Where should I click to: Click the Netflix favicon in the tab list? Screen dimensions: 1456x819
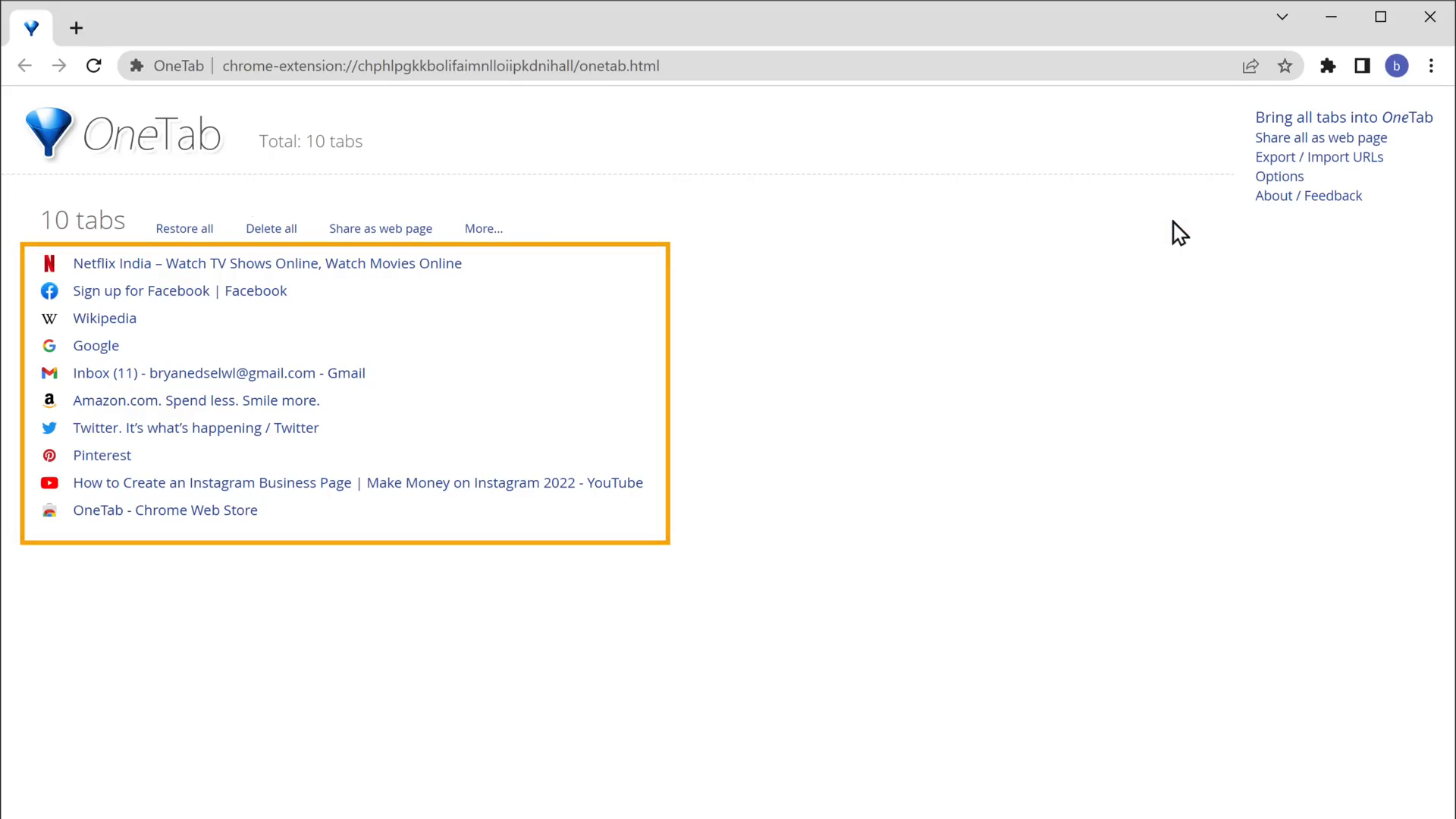point(49,264)
